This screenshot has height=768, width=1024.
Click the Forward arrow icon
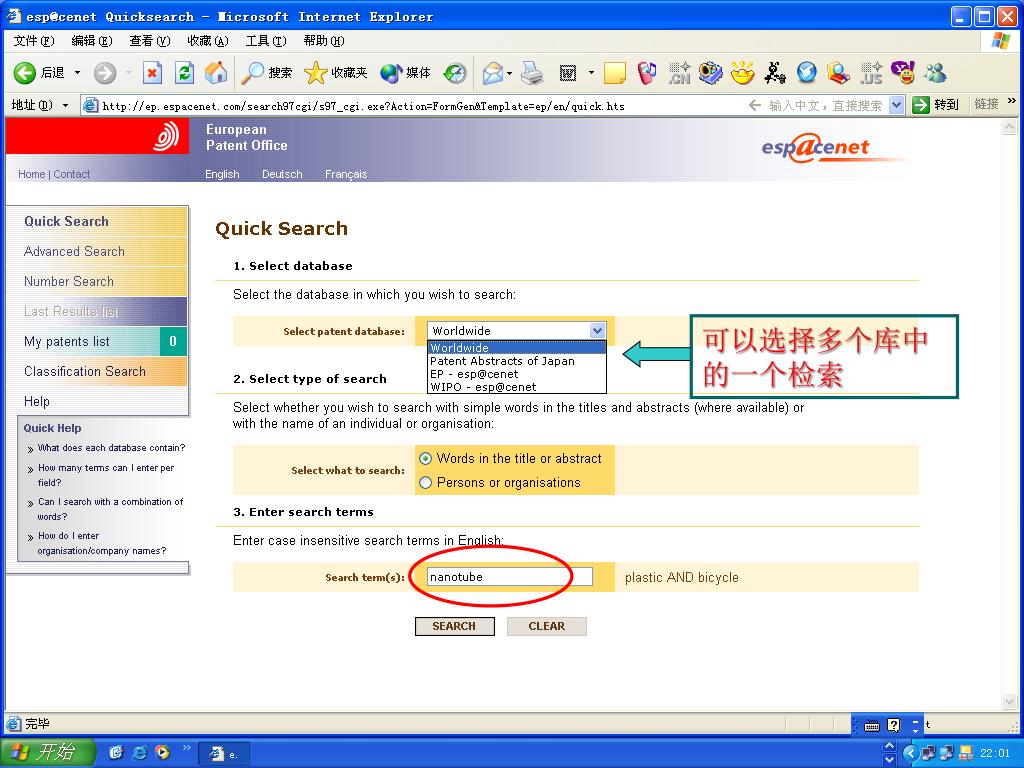point(104,73)
